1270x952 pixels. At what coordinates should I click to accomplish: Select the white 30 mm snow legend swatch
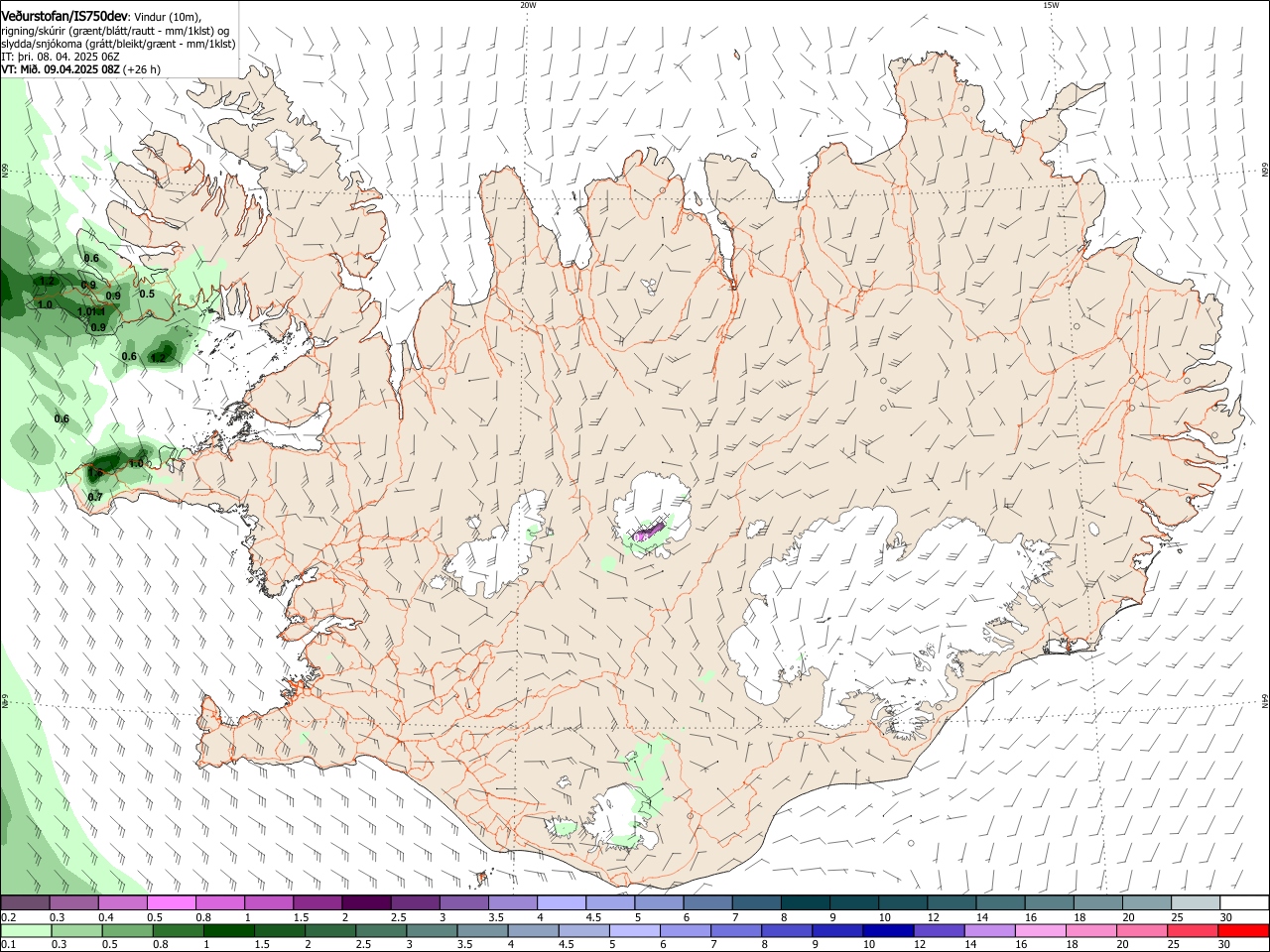point(1245,903)
